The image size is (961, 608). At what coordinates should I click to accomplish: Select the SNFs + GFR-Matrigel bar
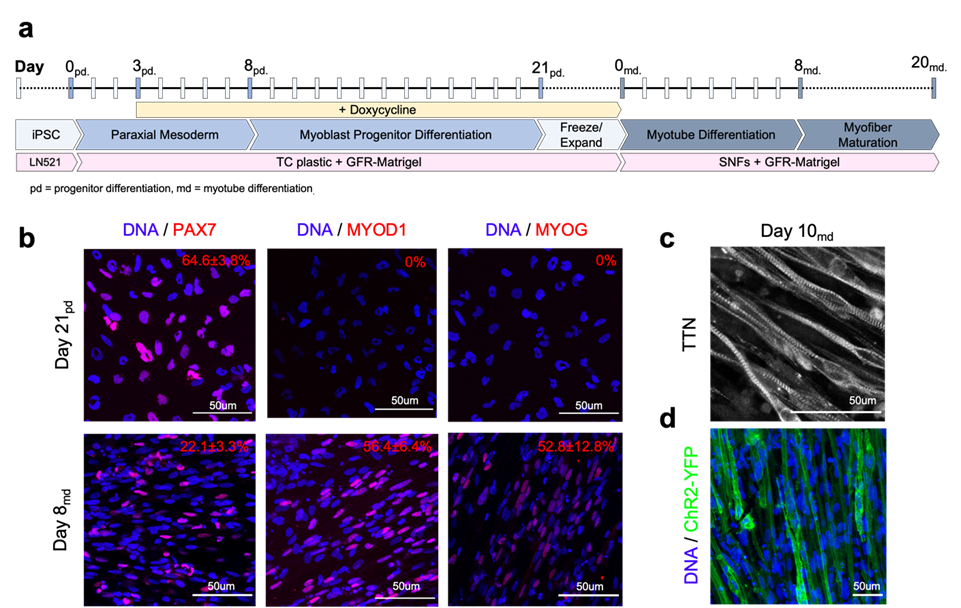click(780, 161)
